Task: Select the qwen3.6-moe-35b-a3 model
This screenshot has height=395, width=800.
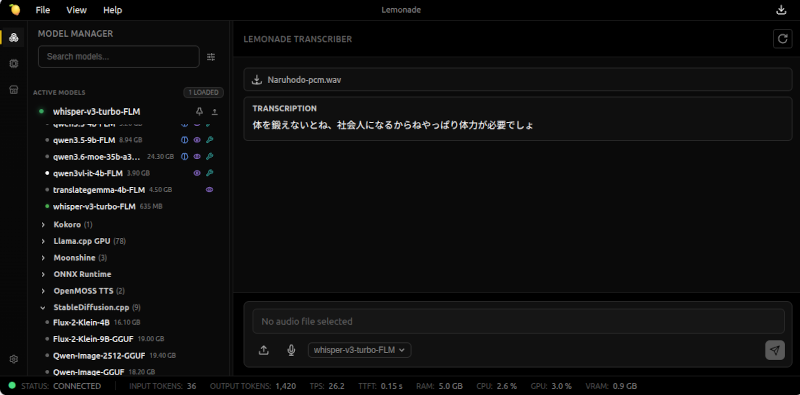Action: point(97,156)
